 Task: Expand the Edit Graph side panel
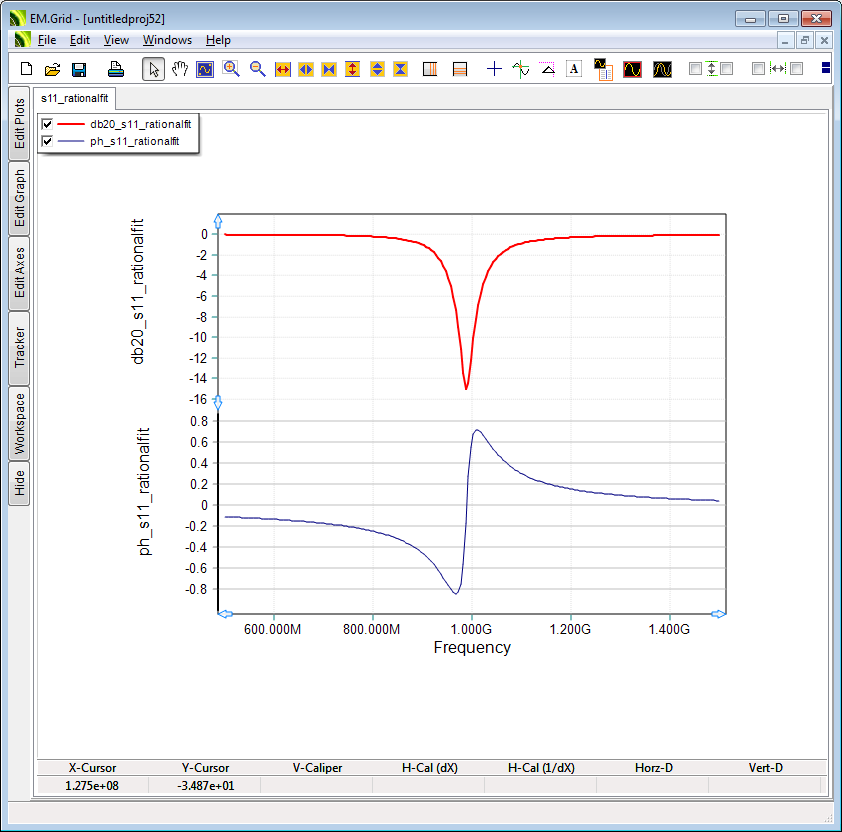tap(19, 198)
